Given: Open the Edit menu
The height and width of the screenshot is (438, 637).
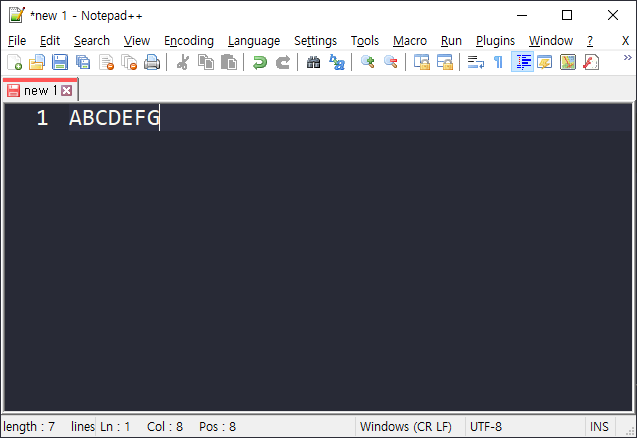Looking at the screenshot, I should [50, 41].
